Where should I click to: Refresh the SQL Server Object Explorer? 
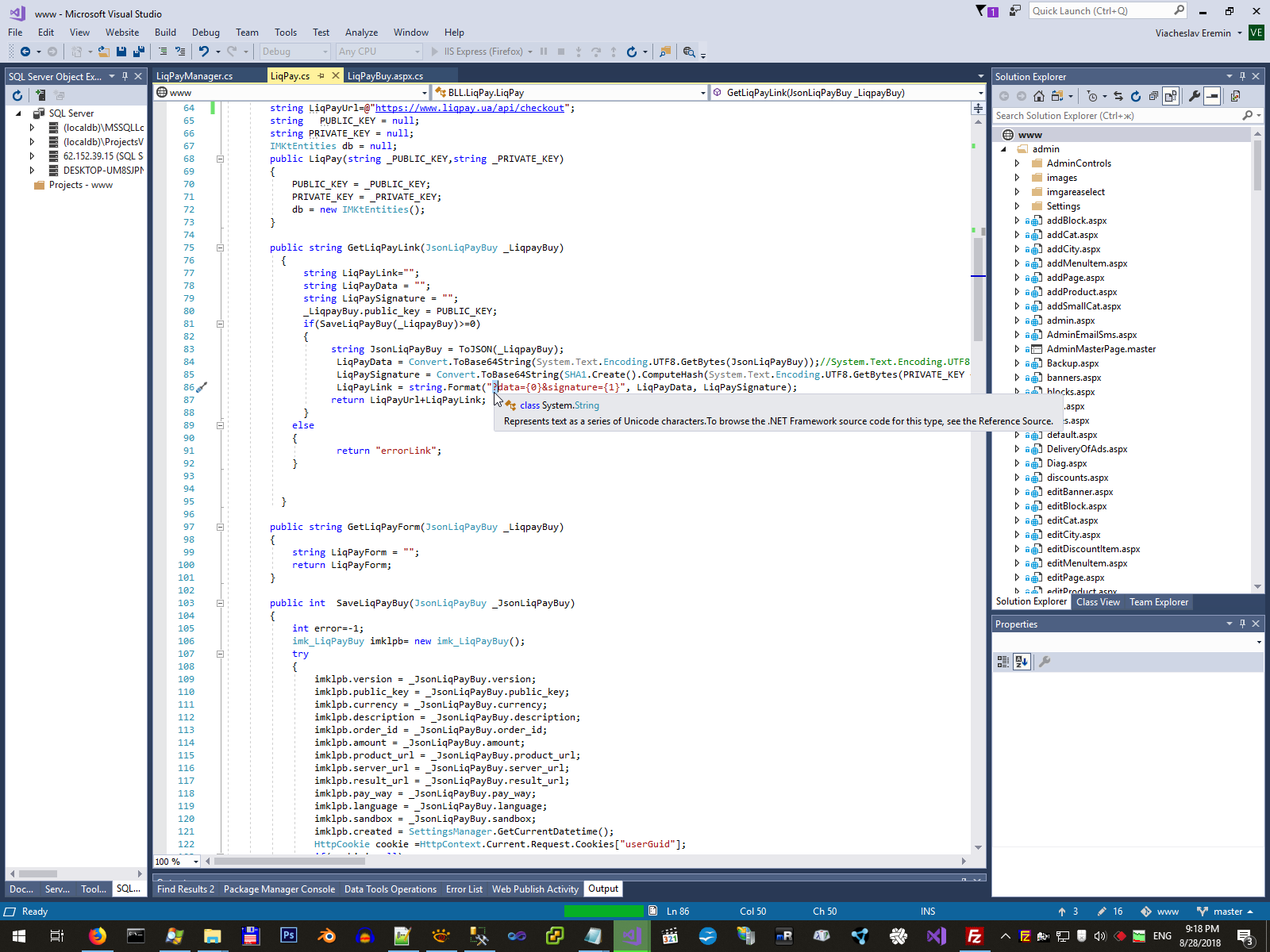point(17,95)
